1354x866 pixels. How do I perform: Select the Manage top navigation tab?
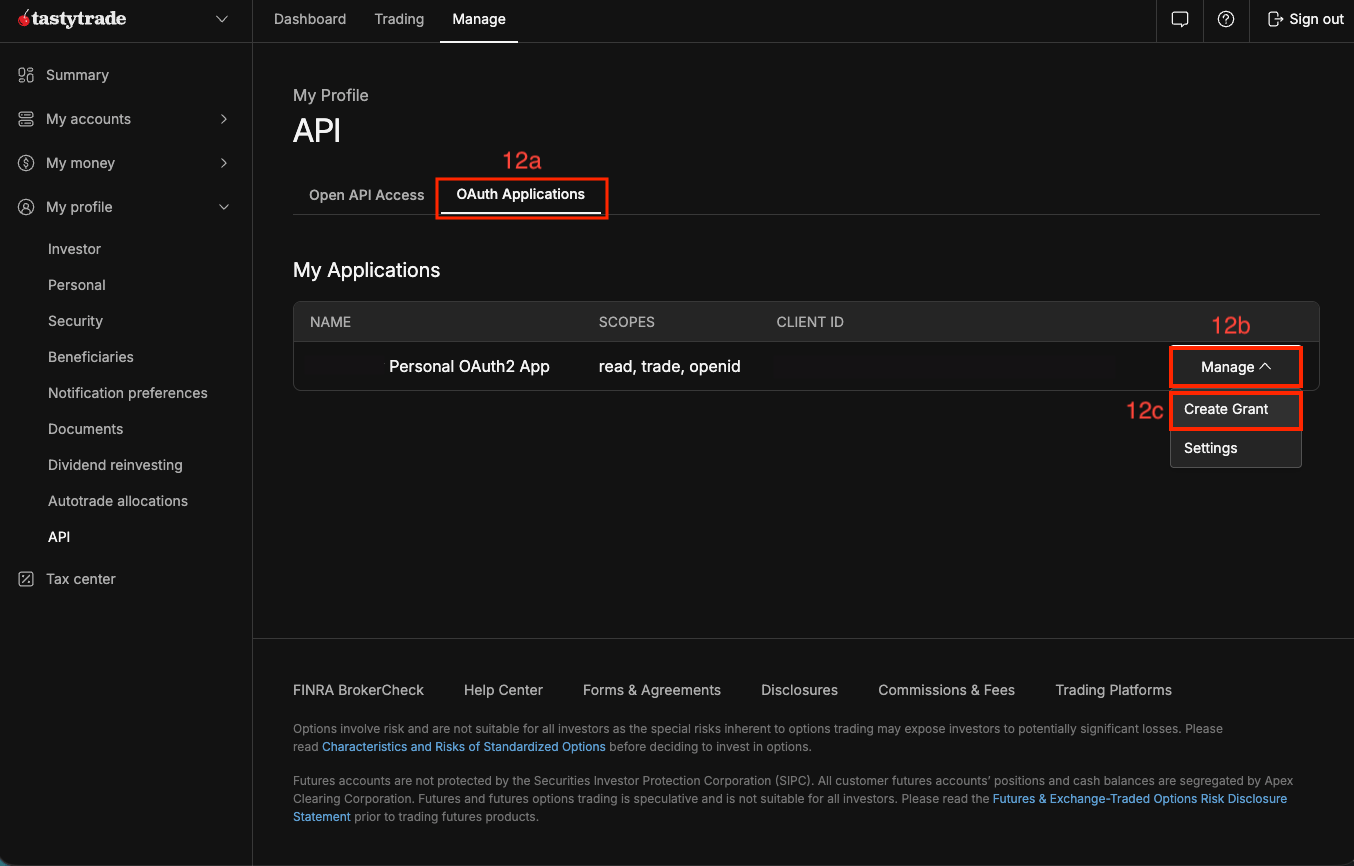[479, 19]
